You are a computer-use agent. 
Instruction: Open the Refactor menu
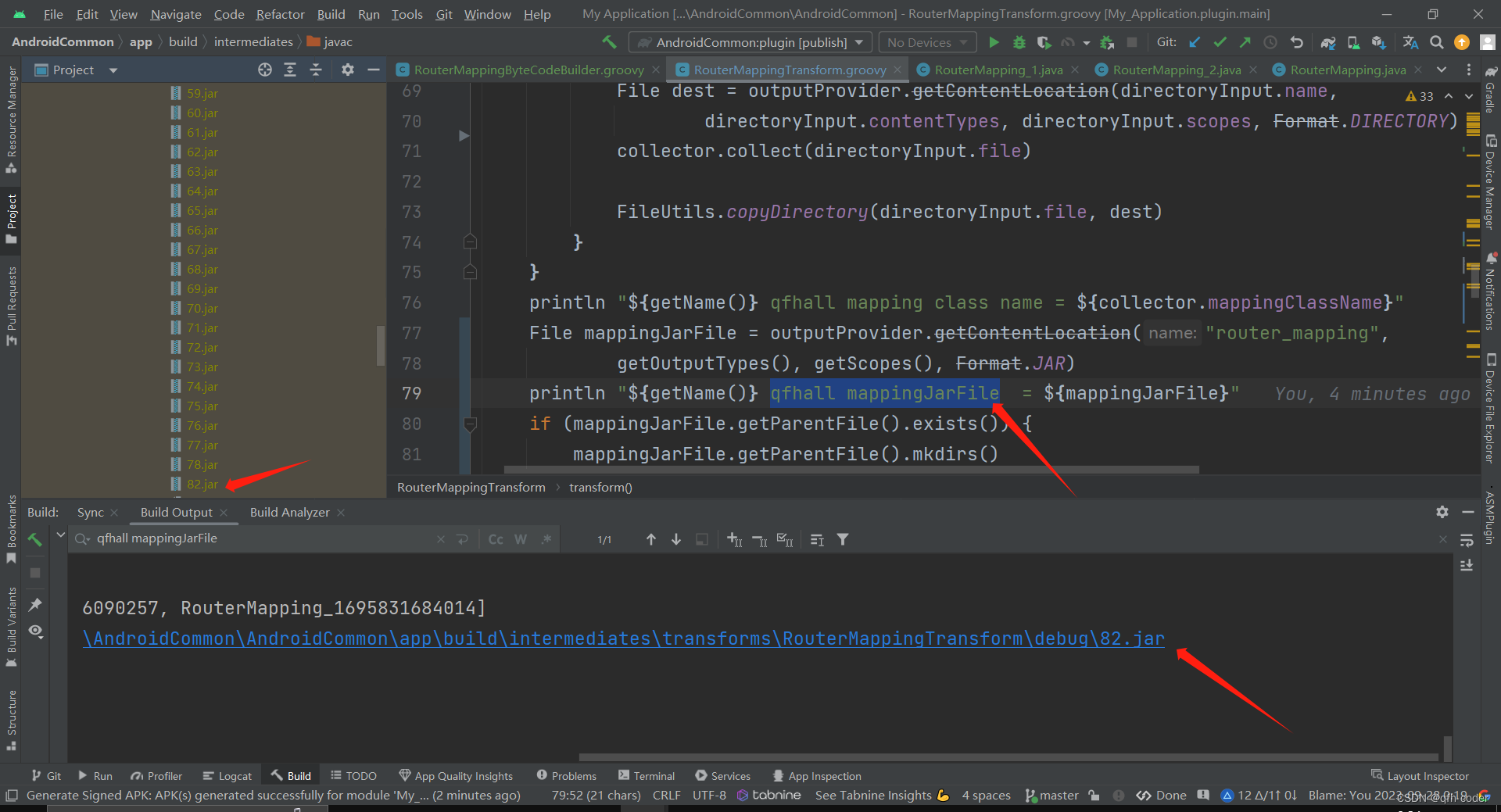tap(280, 14)
